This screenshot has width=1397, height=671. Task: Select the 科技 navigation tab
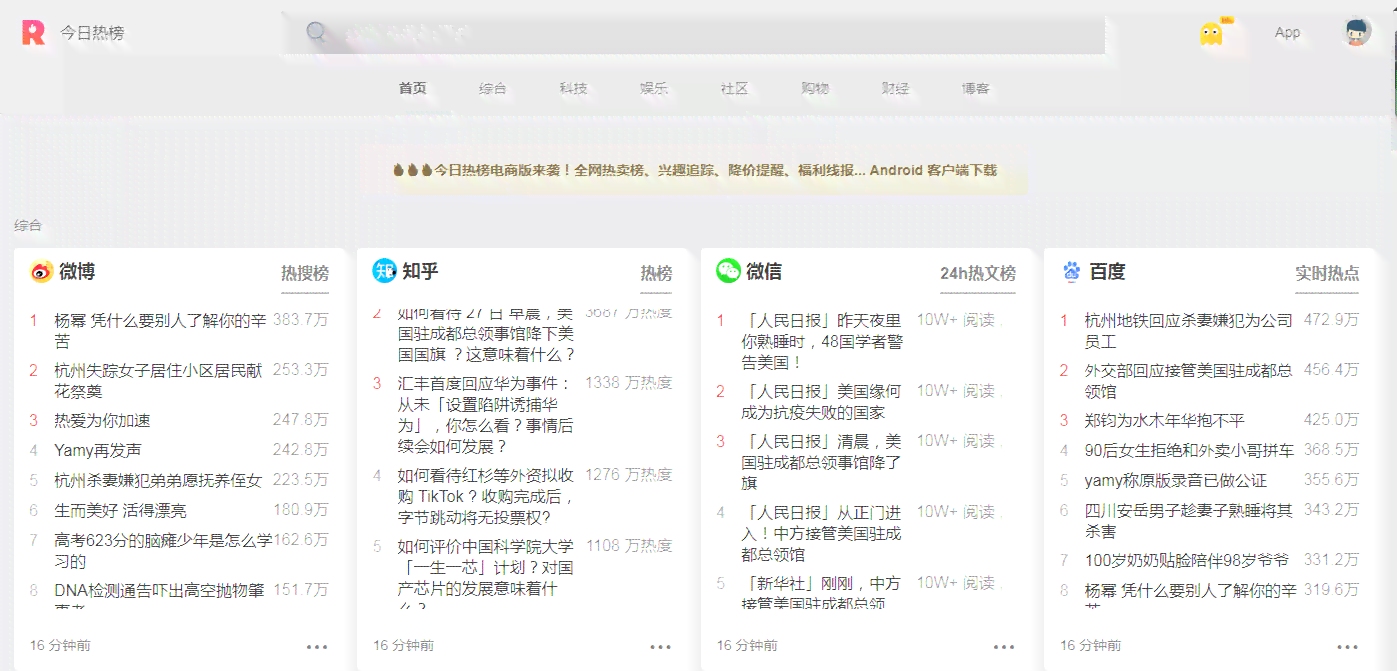(573, 88)
